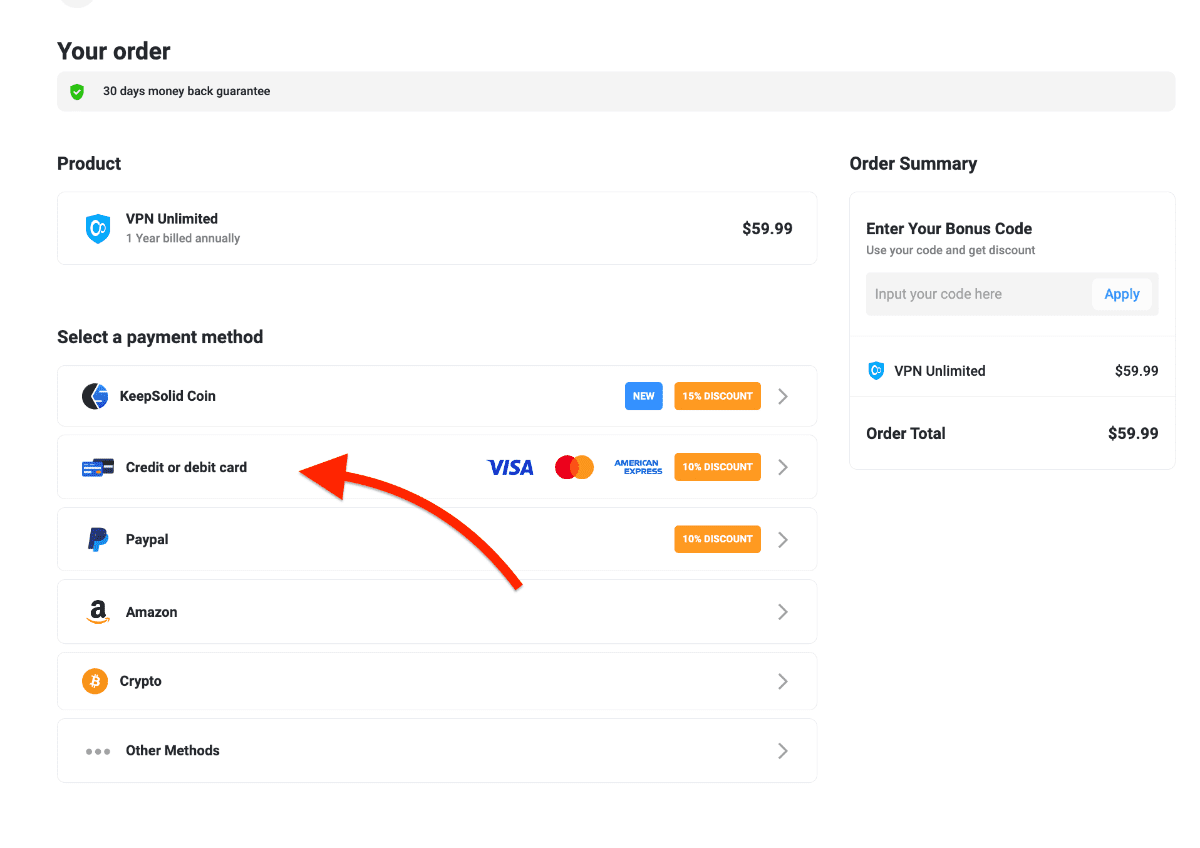The image size is (1200, 848).
Task: Click the KeepSolid Coin logo icon
Action: (x=95, y=396)
